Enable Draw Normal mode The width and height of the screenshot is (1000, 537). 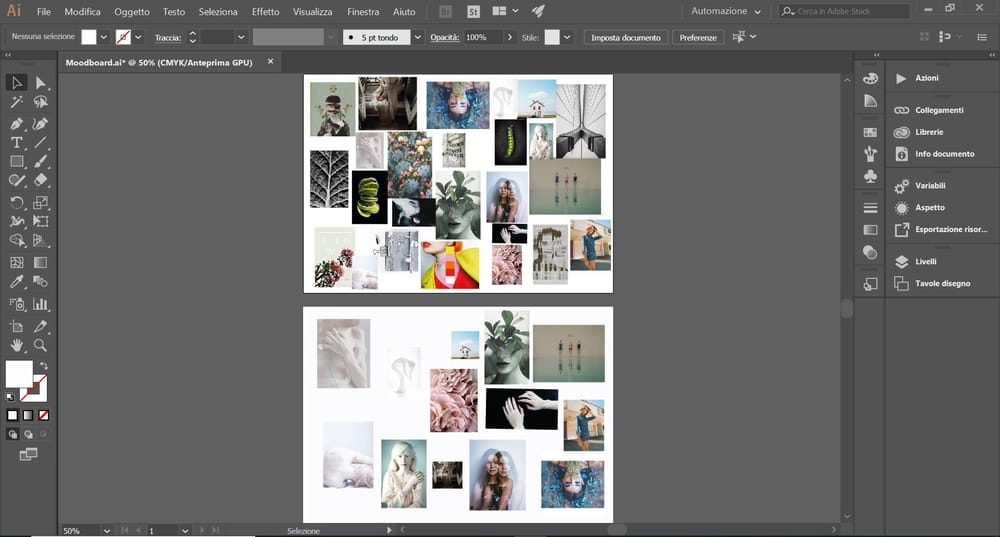pyautogui.click(x=12, y=434)
